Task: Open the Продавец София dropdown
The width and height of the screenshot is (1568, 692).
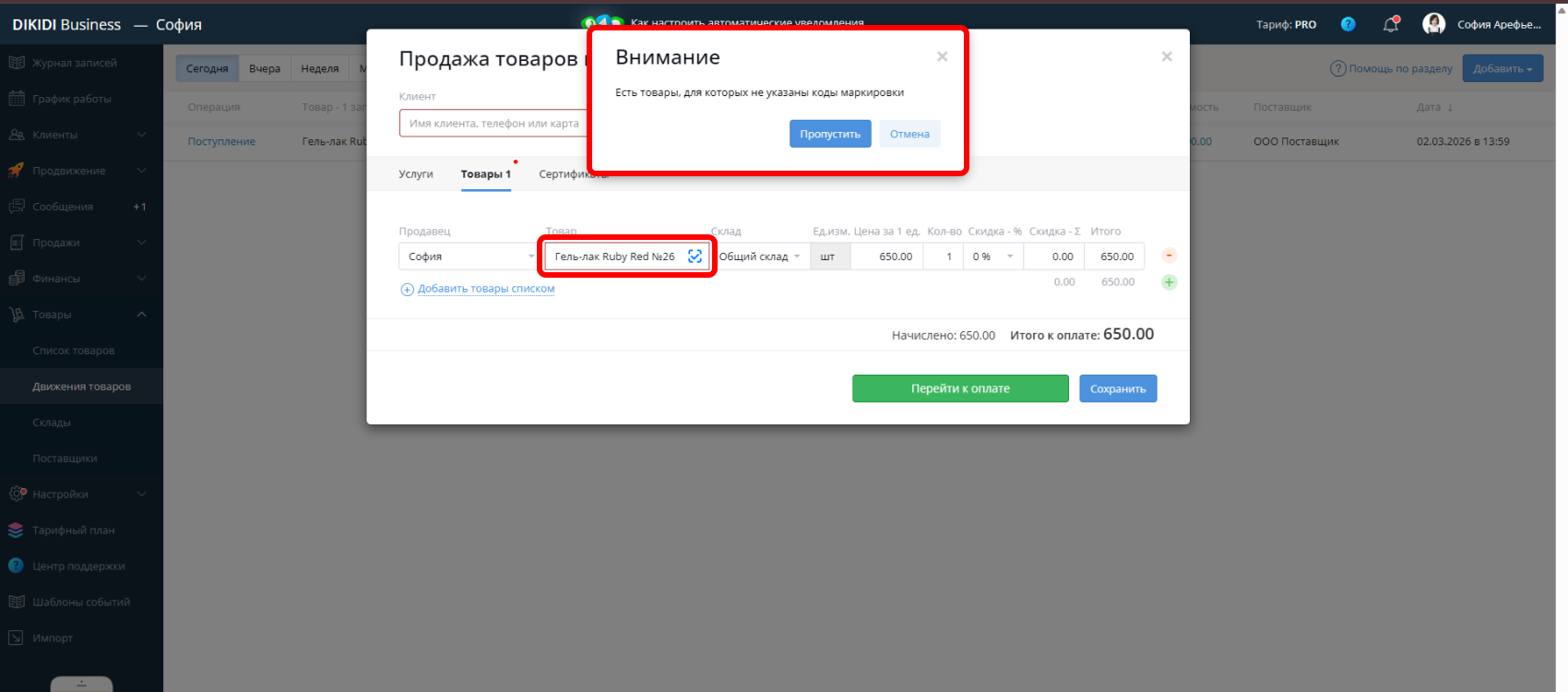Action: click(x=468, y=257)
